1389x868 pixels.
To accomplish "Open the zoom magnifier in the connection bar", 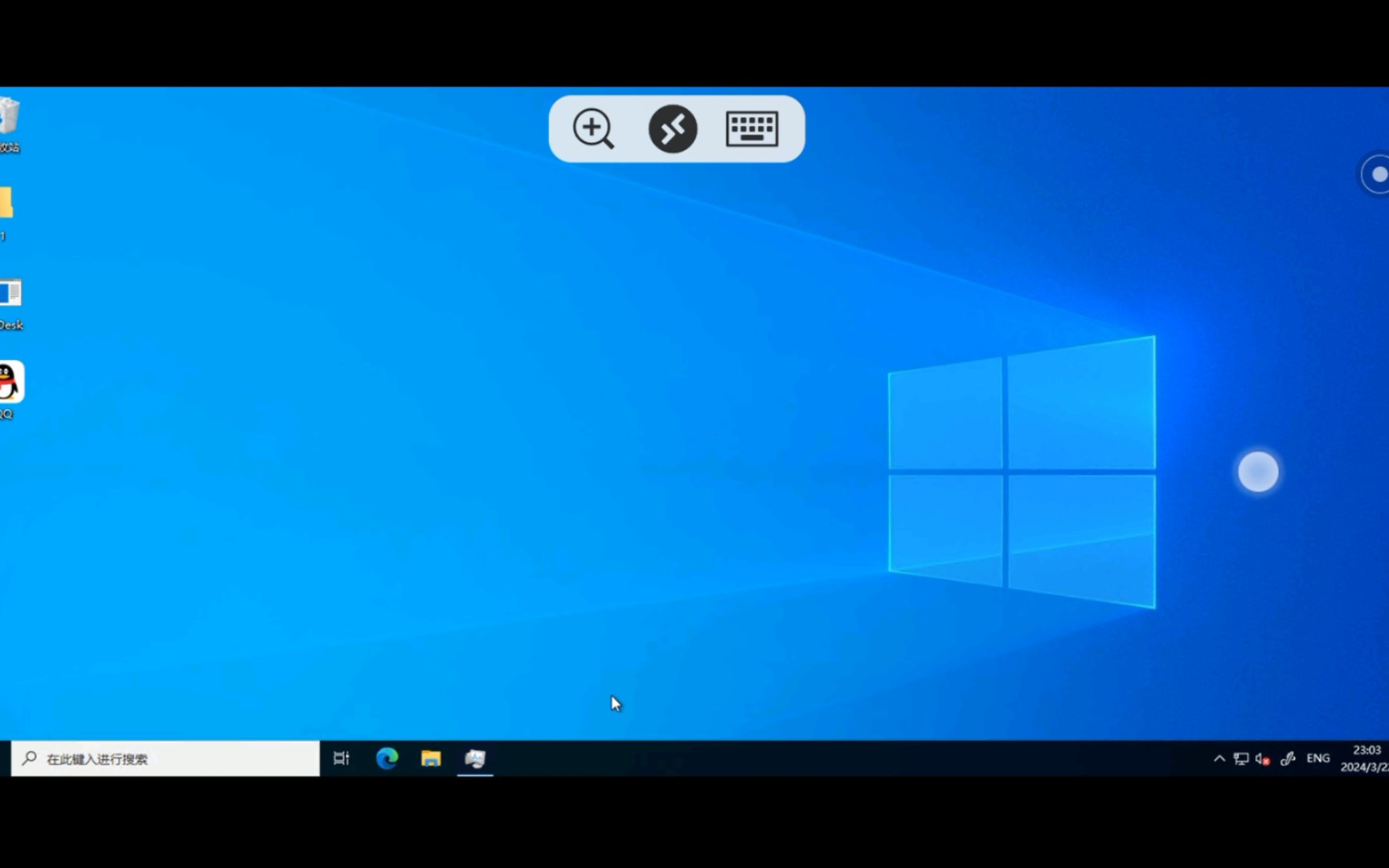I will [593, 129].
